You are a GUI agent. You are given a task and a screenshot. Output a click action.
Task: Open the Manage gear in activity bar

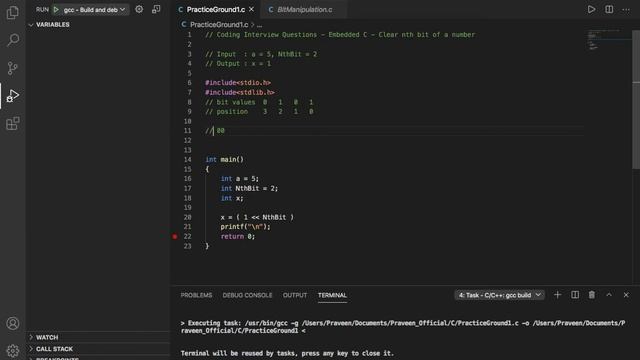[13, 351]
